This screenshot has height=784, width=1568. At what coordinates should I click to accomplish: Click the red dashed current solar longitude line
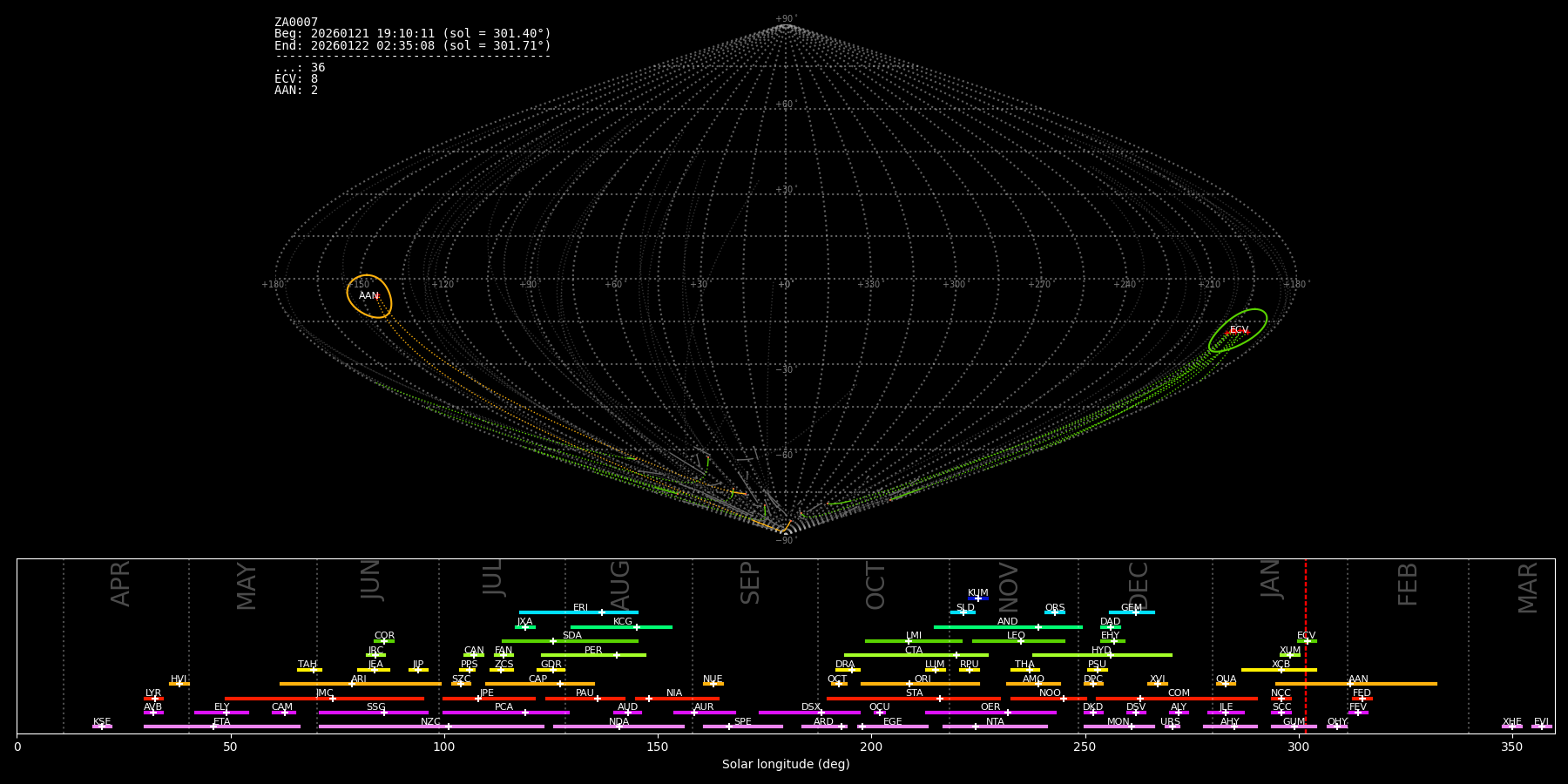click(x=1305, y=645)
